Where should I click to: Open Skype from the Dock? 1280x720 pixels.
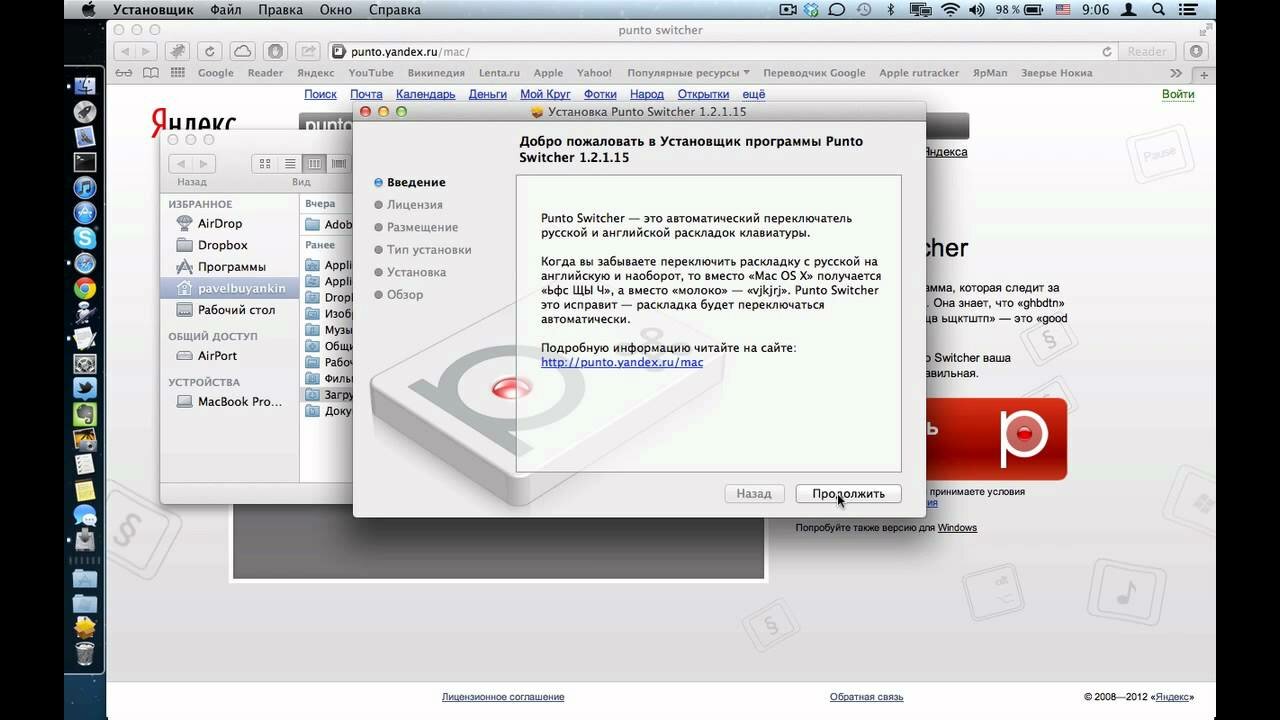[84, 238]
